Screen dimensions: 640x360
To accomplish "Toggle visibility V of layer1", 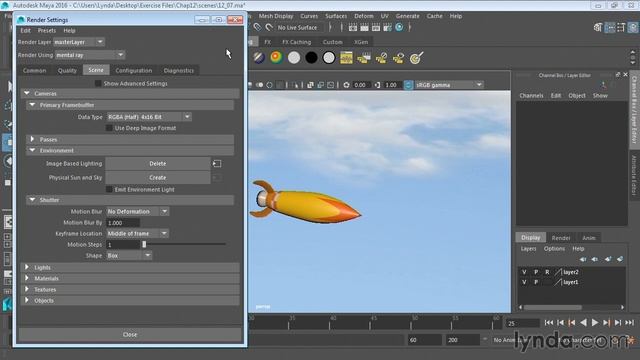I will tap(524, 282).
